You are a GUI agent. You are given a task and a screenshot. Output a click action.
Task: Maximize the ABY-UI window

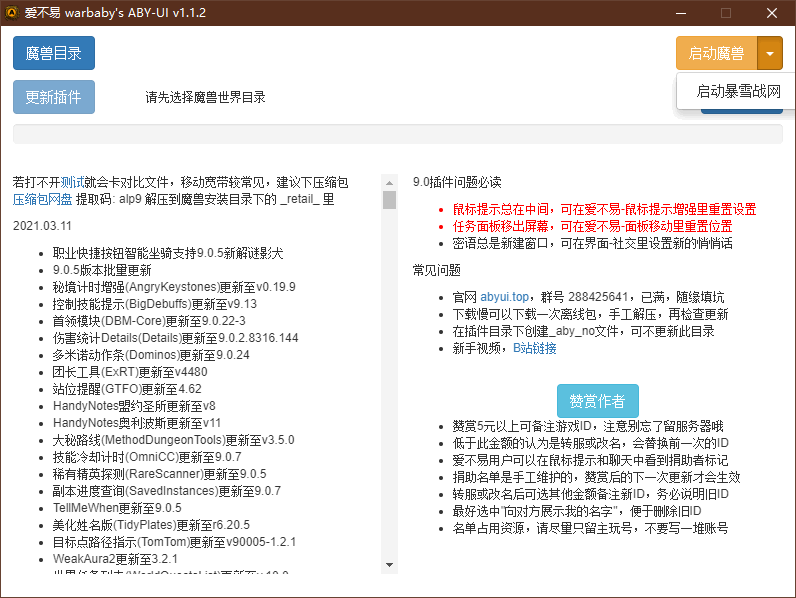pos(726,13)
